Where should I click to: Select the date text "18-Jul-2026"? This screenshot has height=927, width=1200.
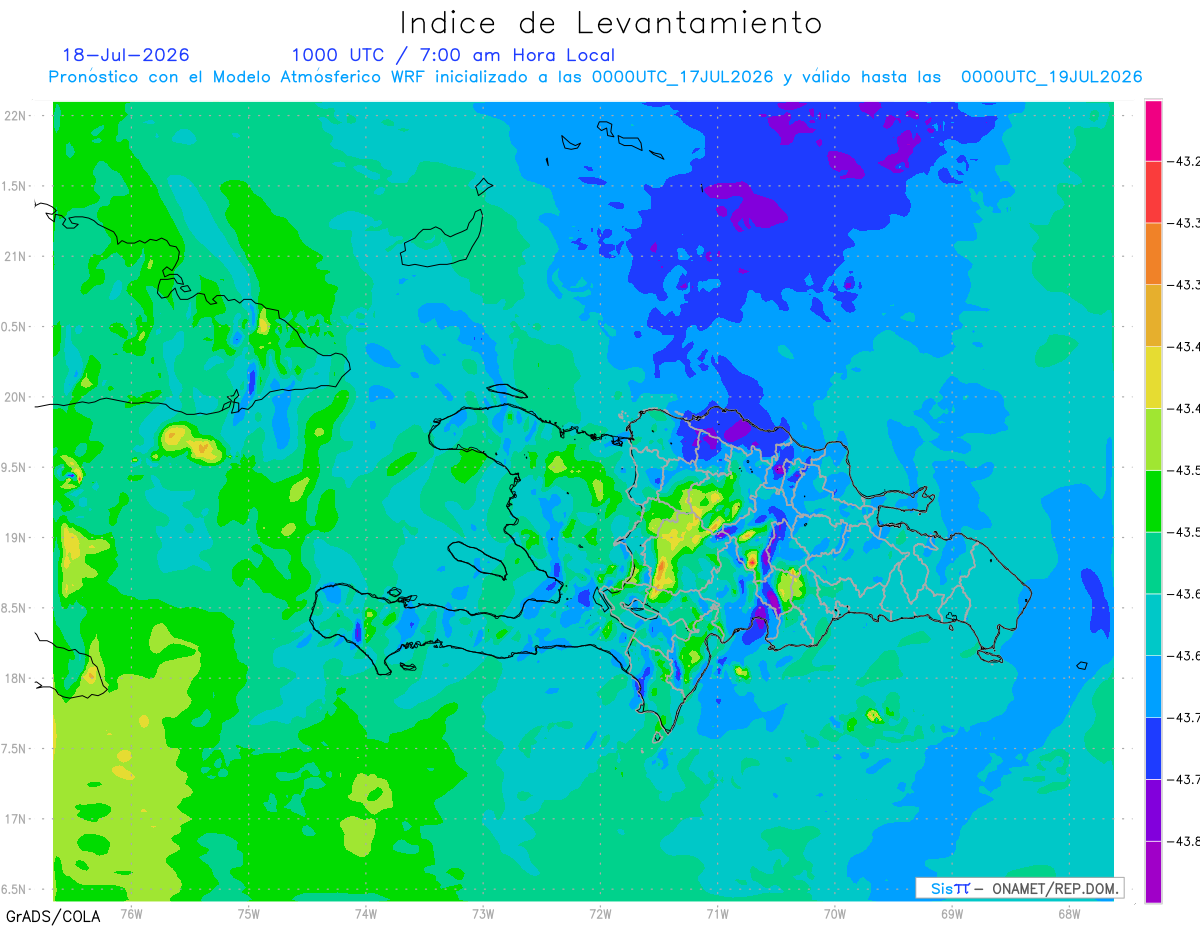[x=126, y=55]
